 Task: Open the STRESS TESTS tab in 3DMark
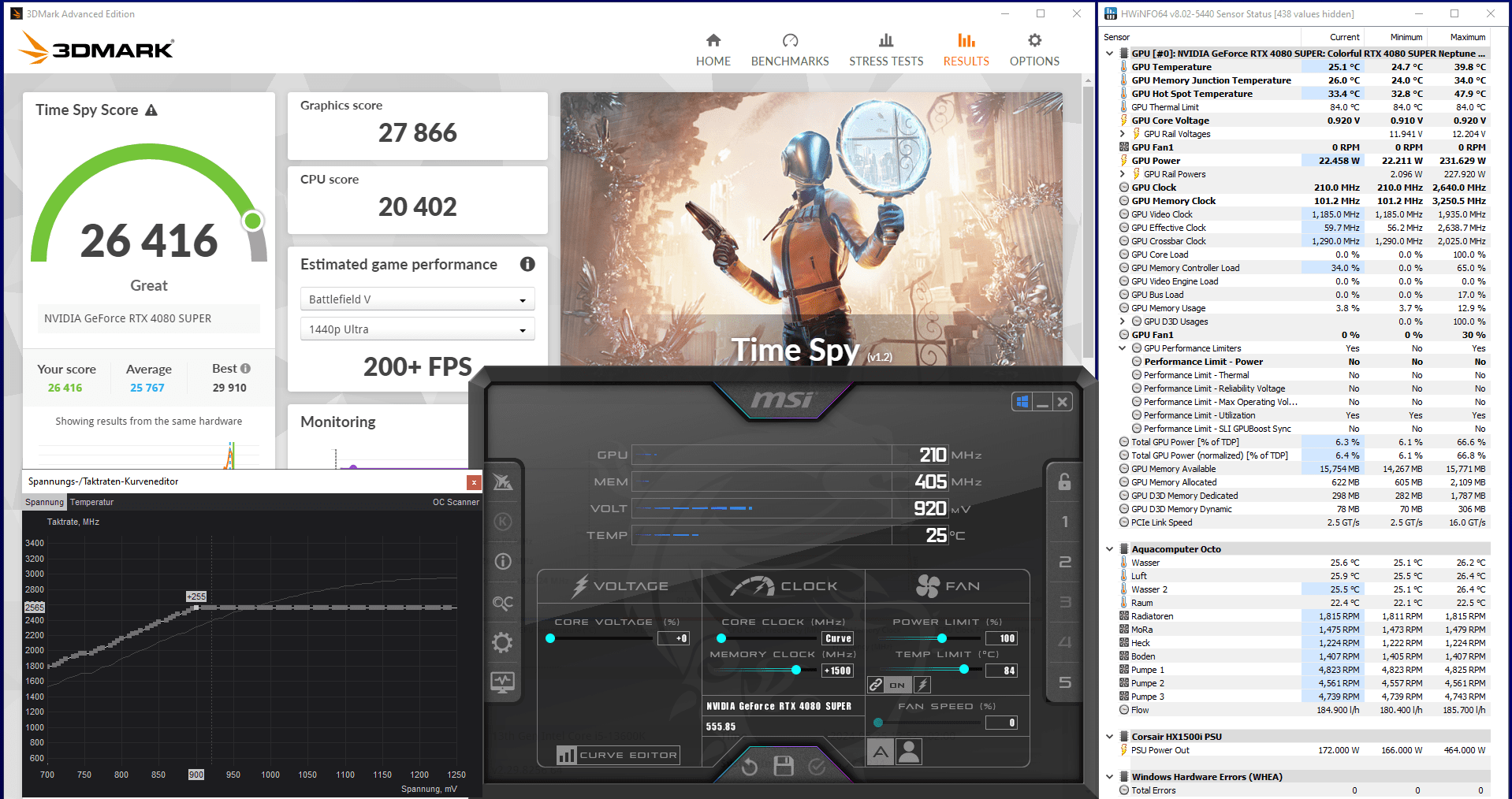886,50
